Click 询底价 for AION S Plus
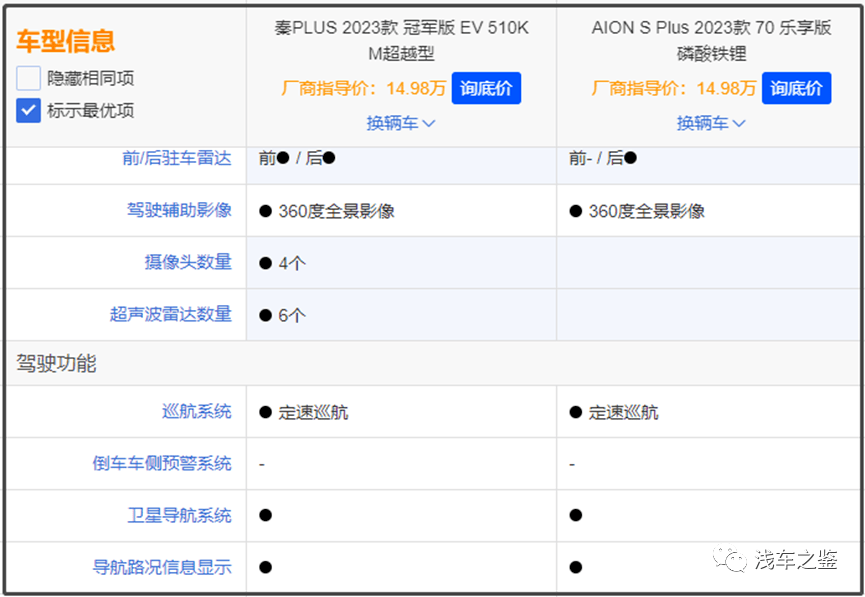 click(x=796, y=88)
